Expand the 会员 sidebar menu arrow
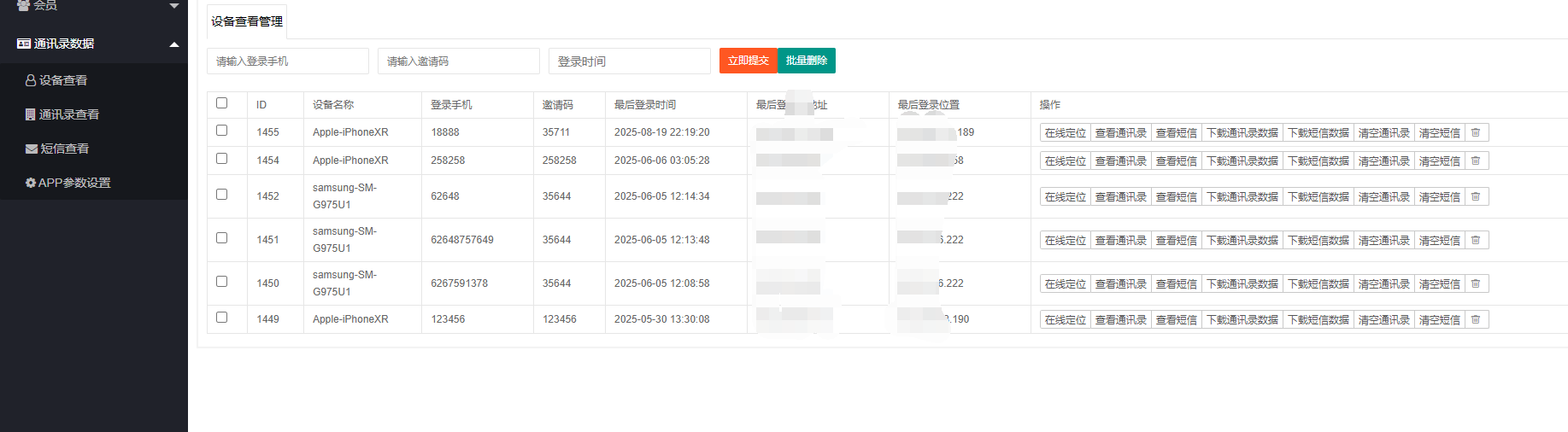This screenshot has width=1568, height=432. click(x=174, y=5)
